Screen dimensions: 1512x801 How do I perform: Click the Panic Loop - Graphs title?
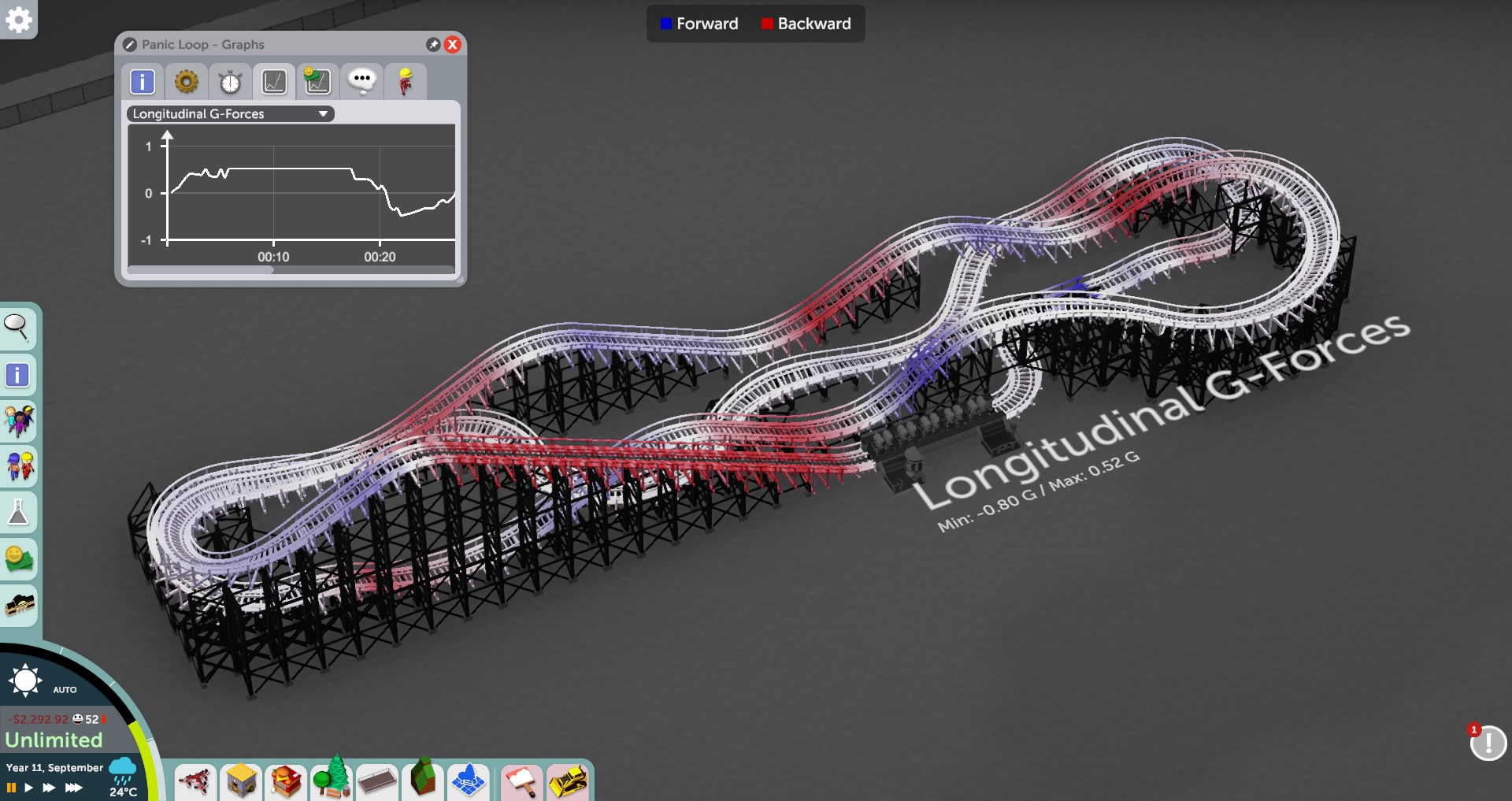click(203, 45)
